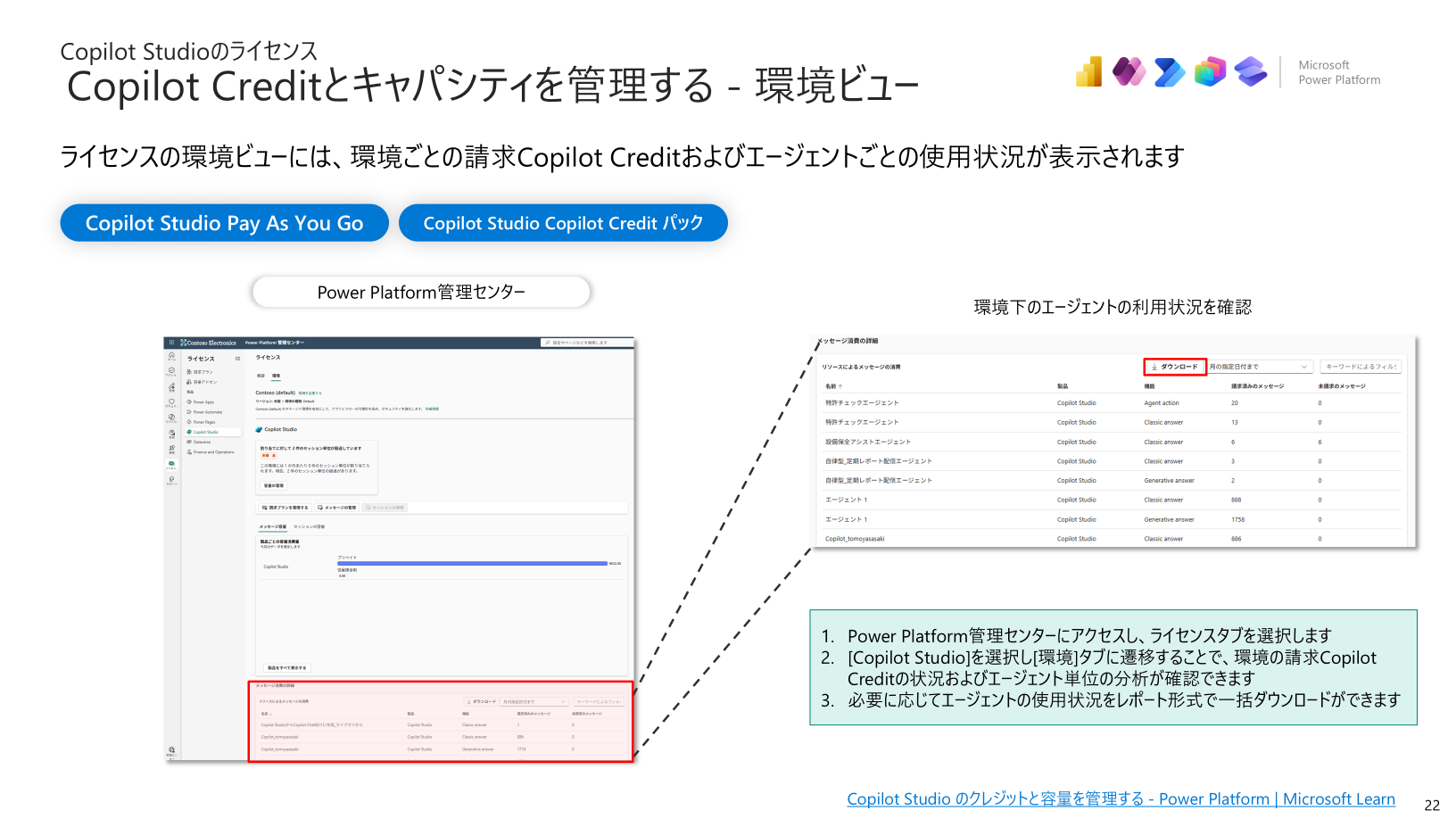Open the Microsoft Learn link at slide bottom
Image resolution: width=1456 pixels, height=819 pixels.
(x=1121, y=799)
